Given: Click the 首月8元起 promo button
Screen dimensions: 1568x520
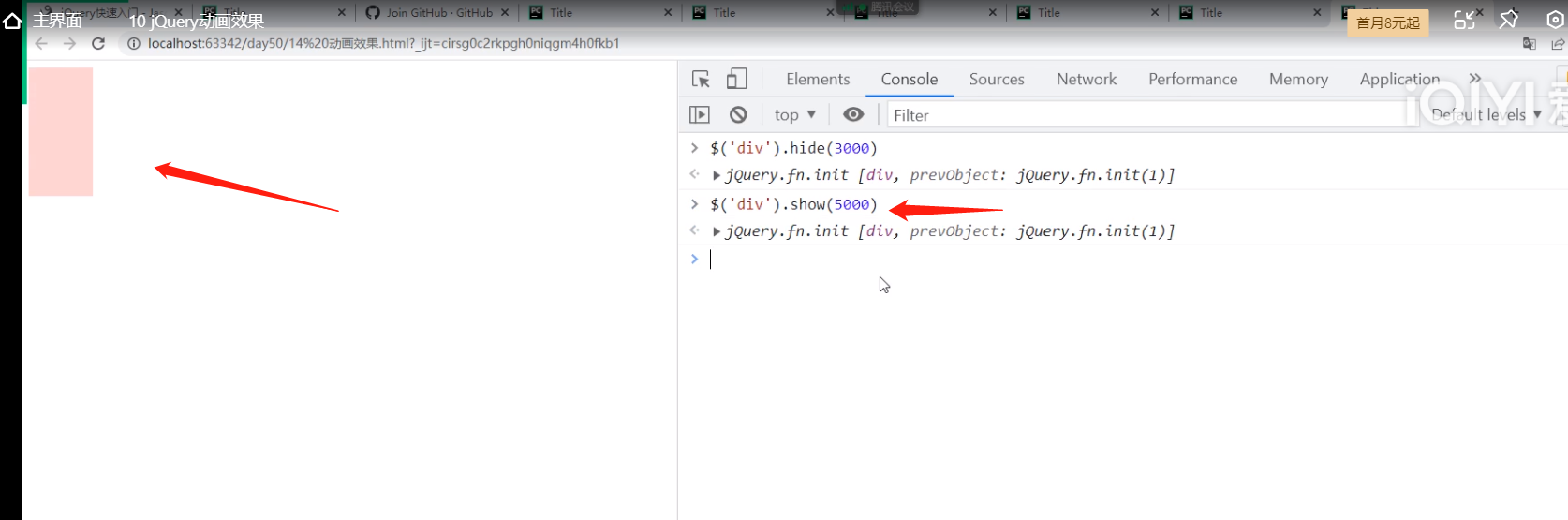Looking at the screenshot, I should click(1388, 22).
